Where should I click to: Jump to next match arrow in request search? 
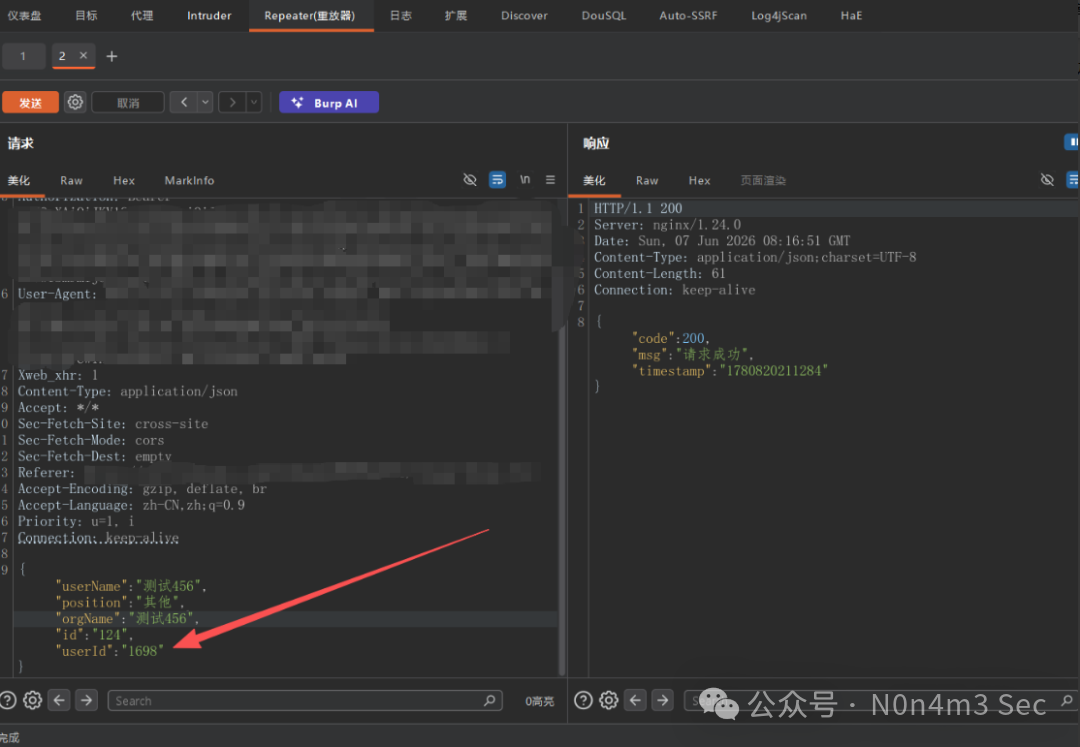[x=86, y=701]
